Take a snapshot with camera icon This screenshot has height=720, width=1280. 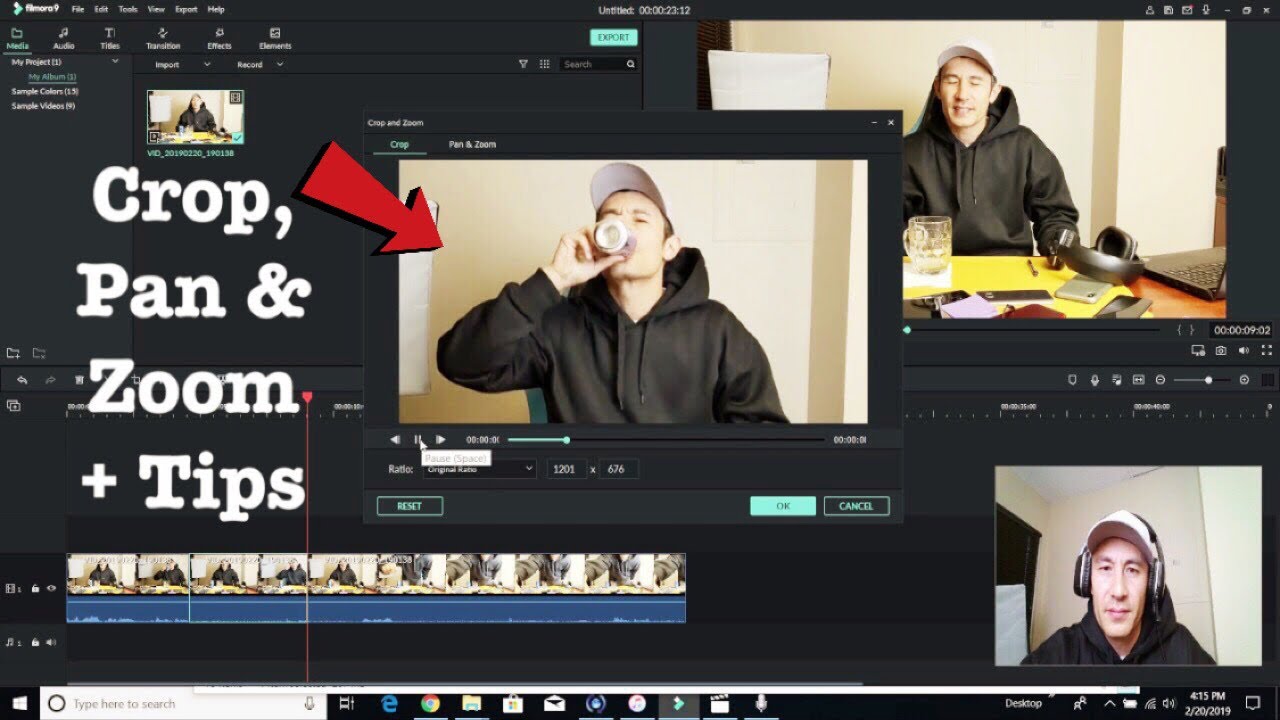click(x=1221, y=351)
